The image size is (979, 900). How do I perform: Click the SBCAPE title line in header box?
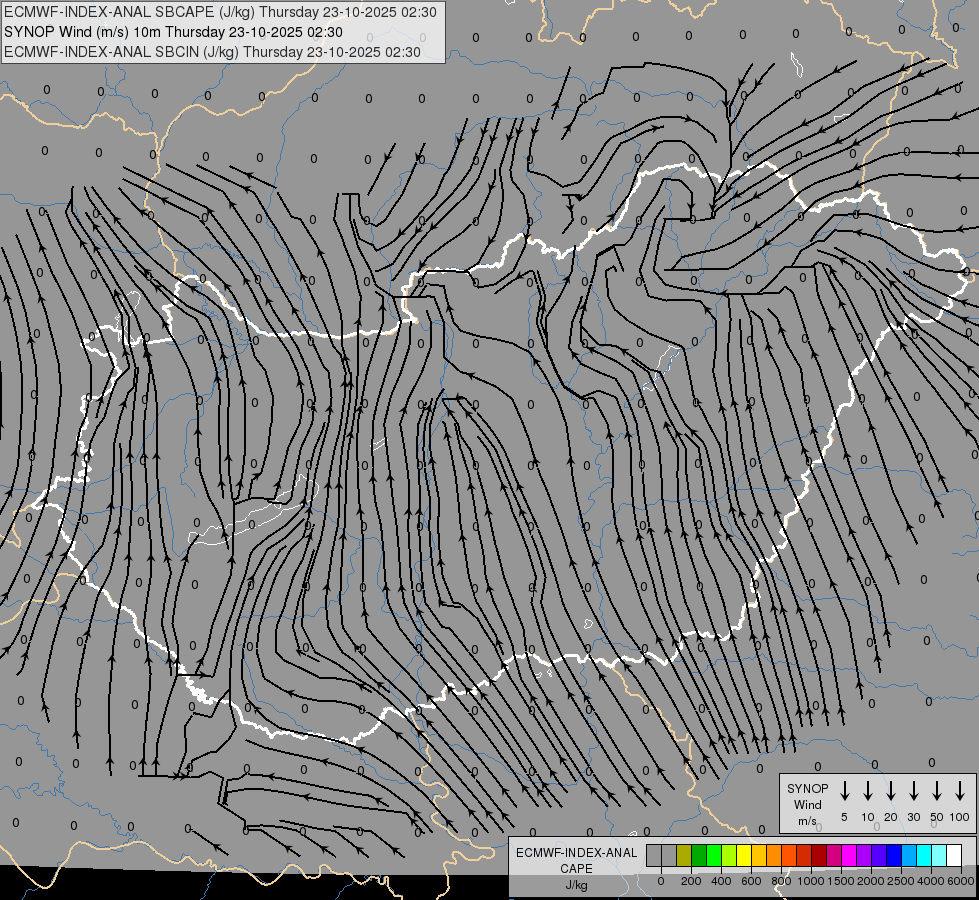tap(220, 12)
